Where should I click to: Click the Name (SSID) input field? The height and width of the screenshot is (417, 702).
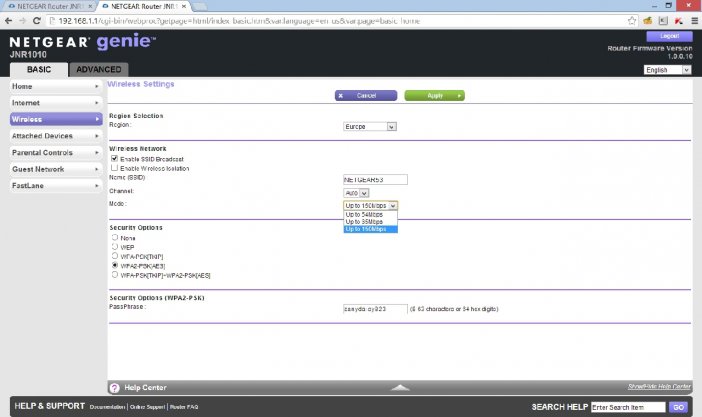pyautogui.click(x=375, y=180)
